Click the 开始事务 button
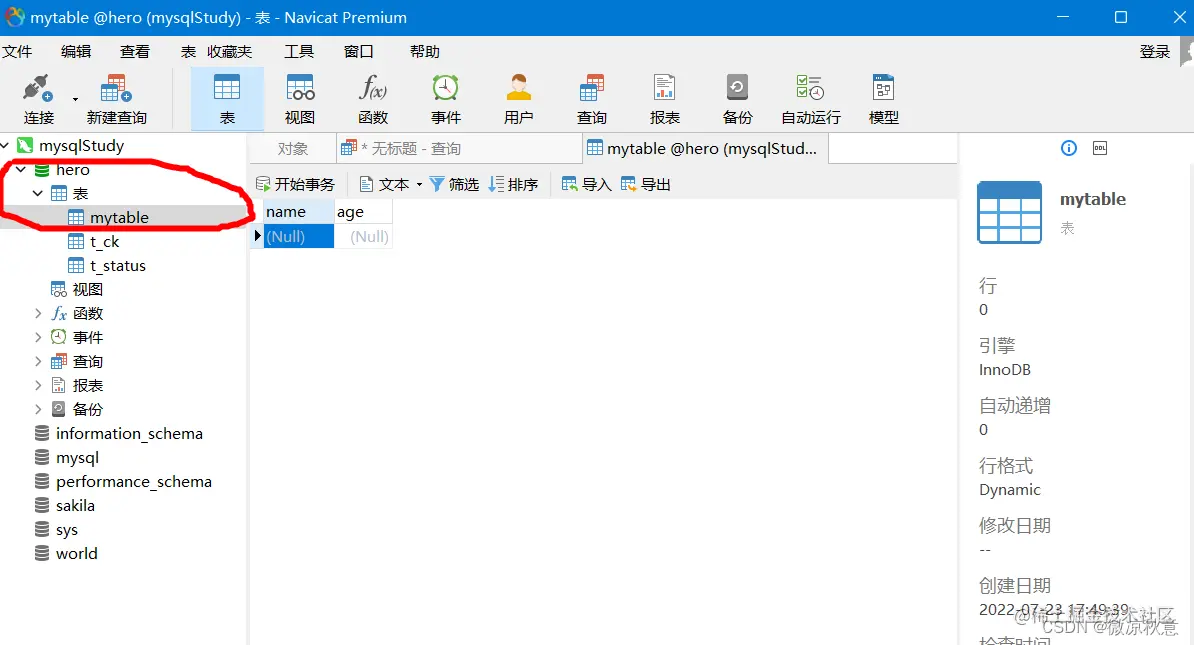This screenshot has height=645, width=1194. [x=296, y=183]
